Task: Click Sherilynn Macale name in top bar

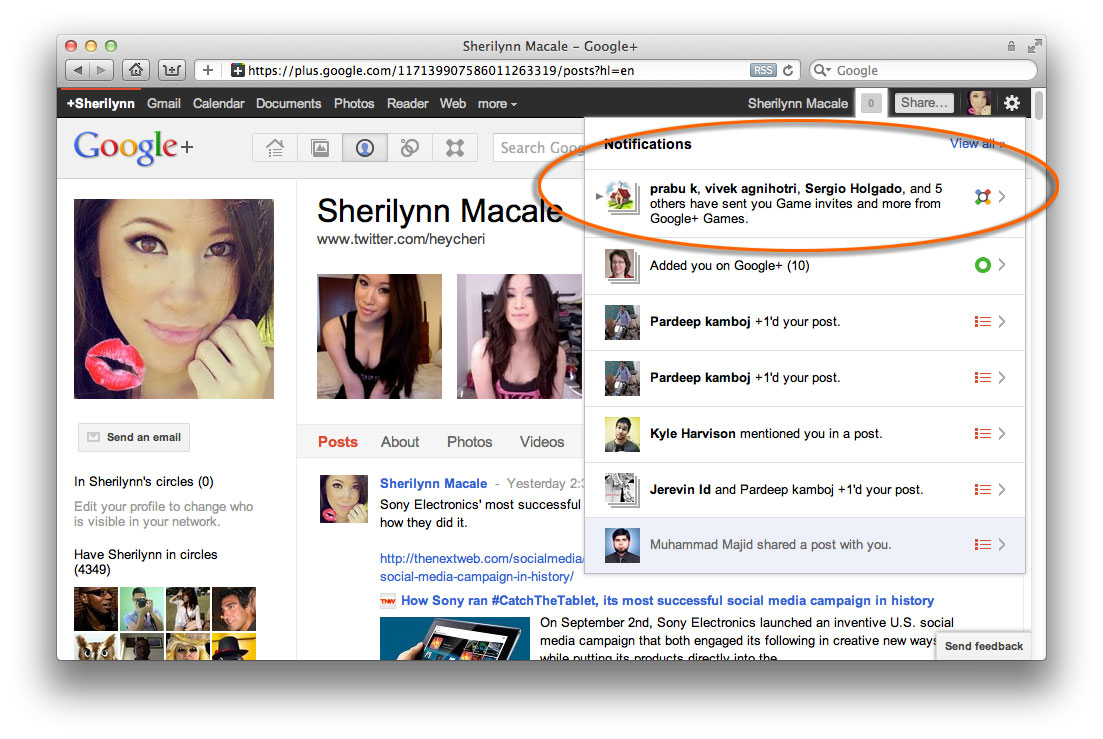Action: point(798,103)
